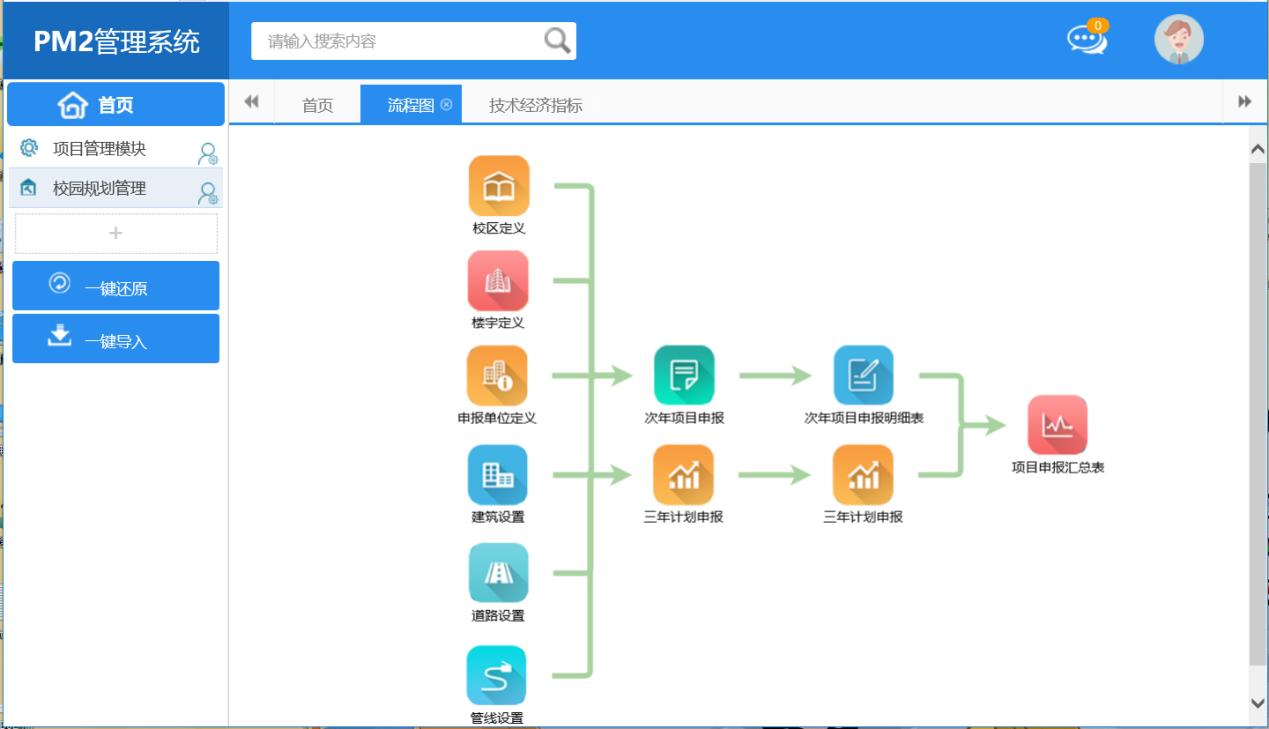The width and height of the screenshot is (1269, 729).
Task: Open the user avatar profile menu
Action: 1178,40
